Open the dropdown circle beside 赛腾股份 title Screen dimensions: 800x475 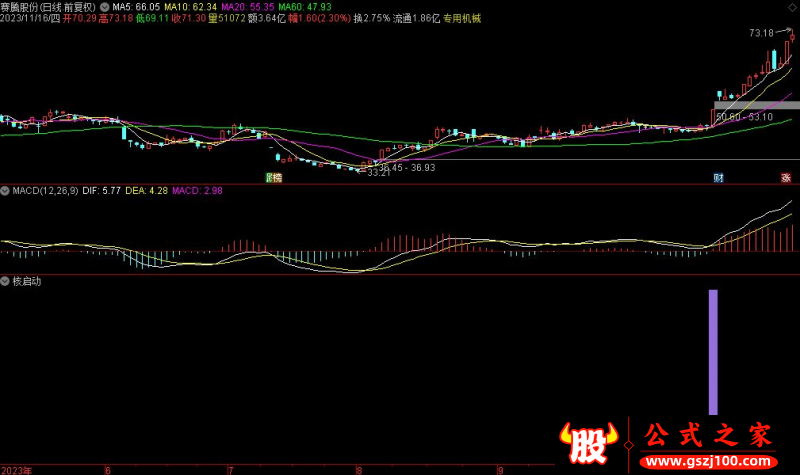105,7
